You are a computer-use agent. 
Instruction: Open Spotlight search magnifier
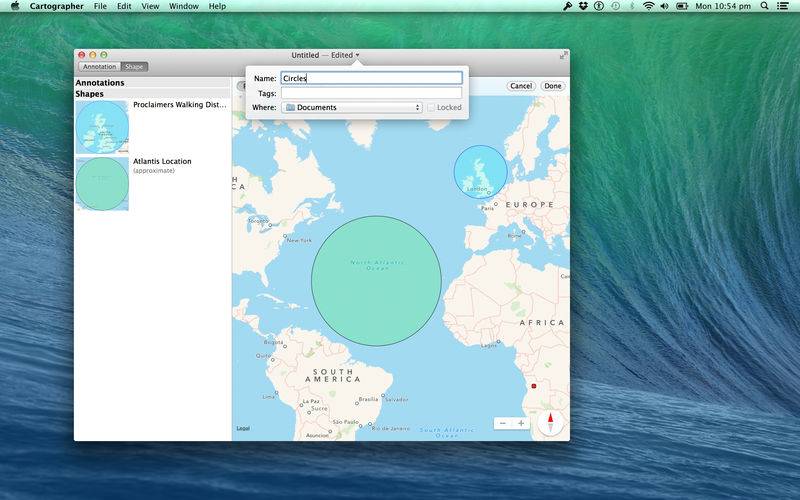tap(764, 6)
